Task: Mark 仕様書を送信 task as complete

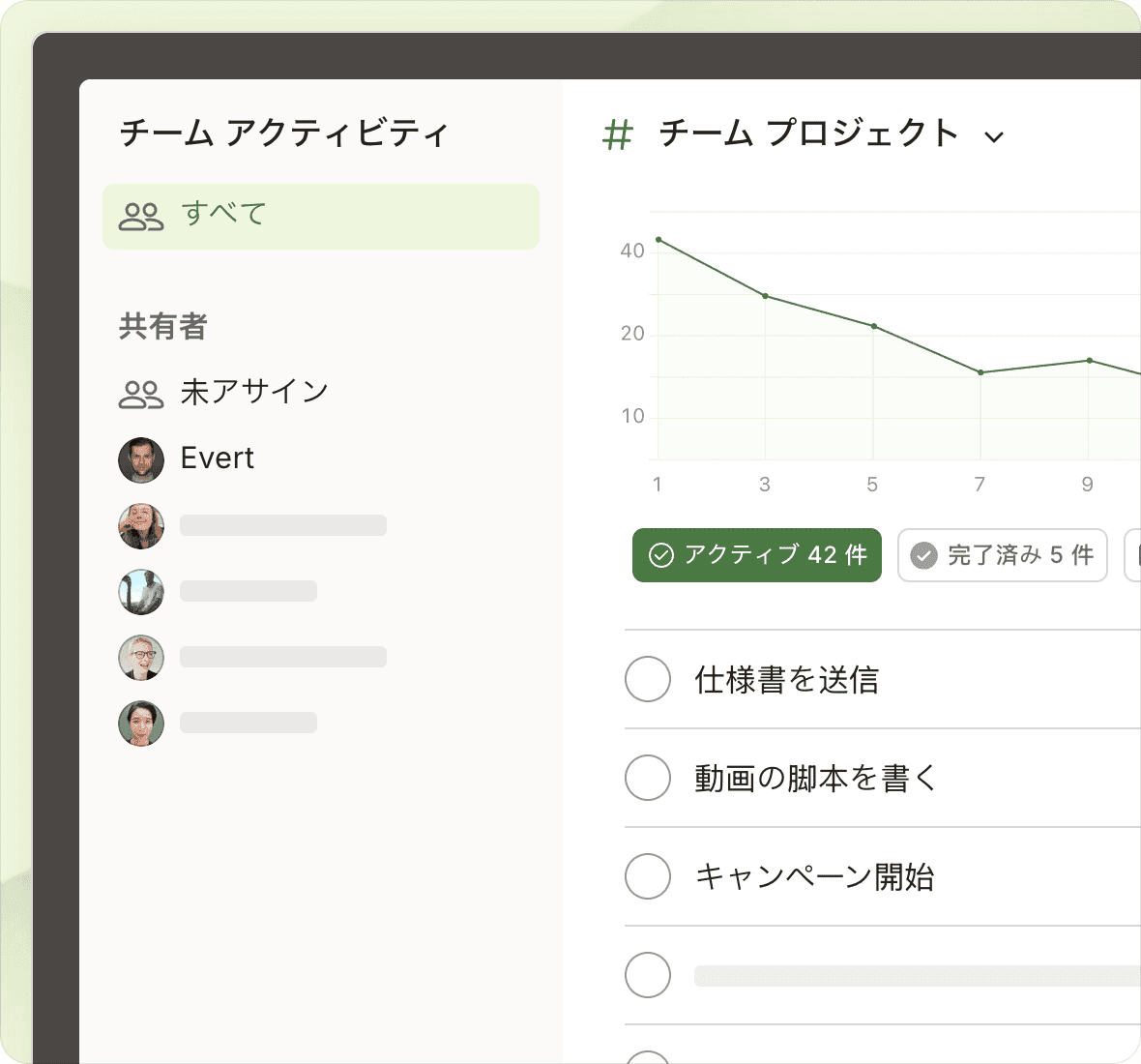Action: pos(648,679)
